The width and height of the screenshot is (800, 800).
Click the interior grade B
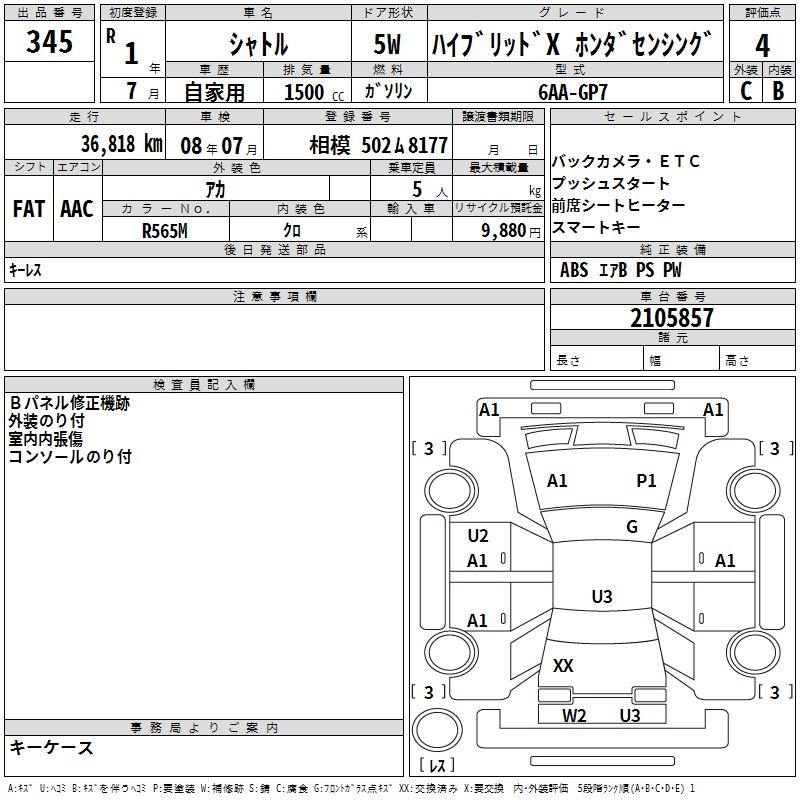[778, 91]
